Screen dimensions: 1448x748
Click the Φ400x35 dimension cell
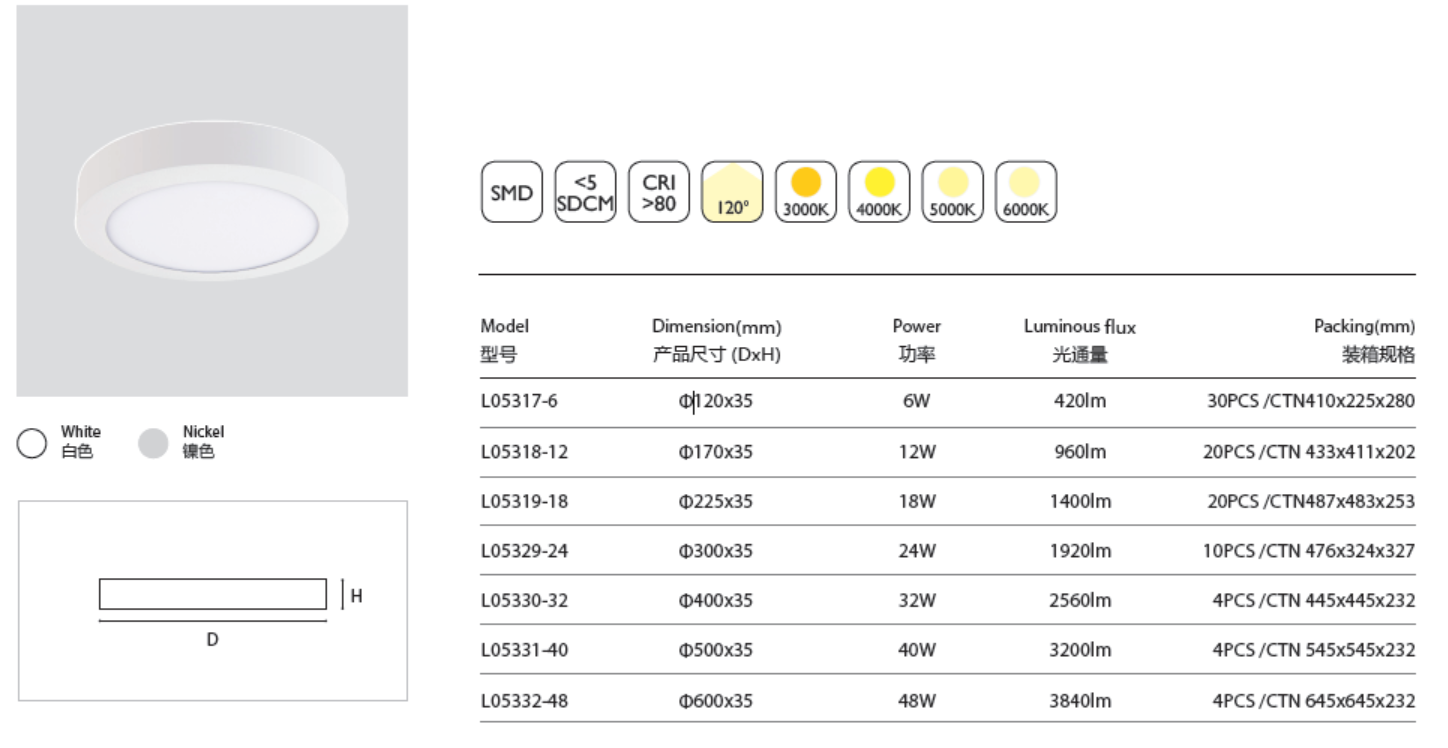pos(716,601)
